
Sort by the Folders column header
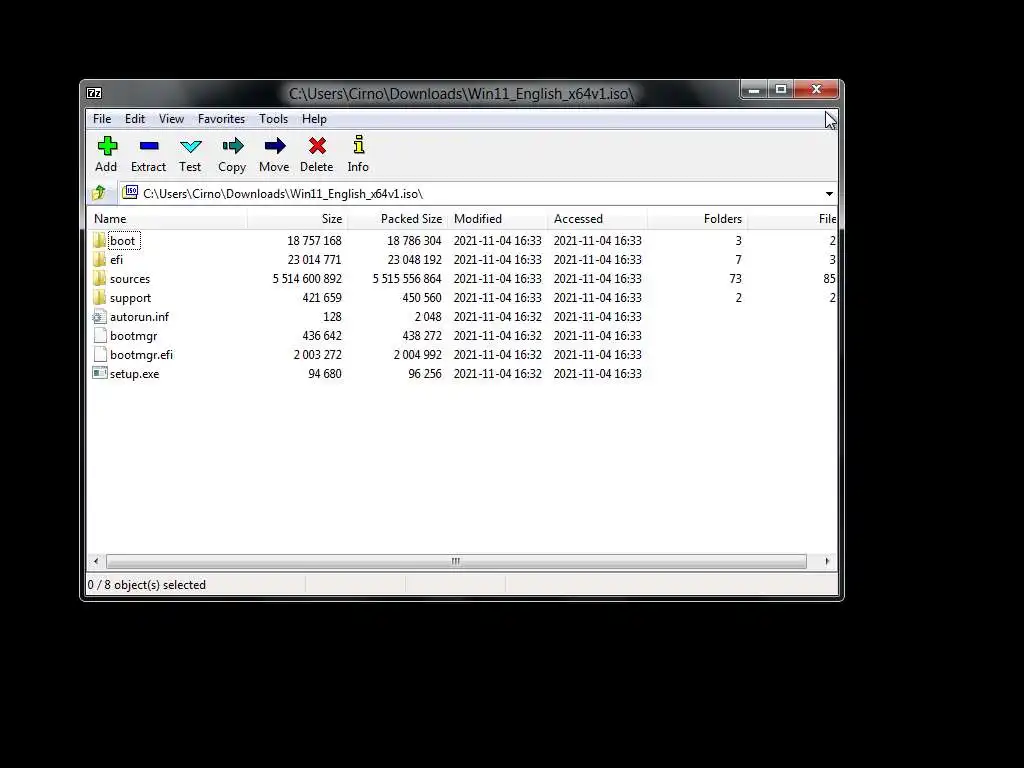tap(697, 219)
